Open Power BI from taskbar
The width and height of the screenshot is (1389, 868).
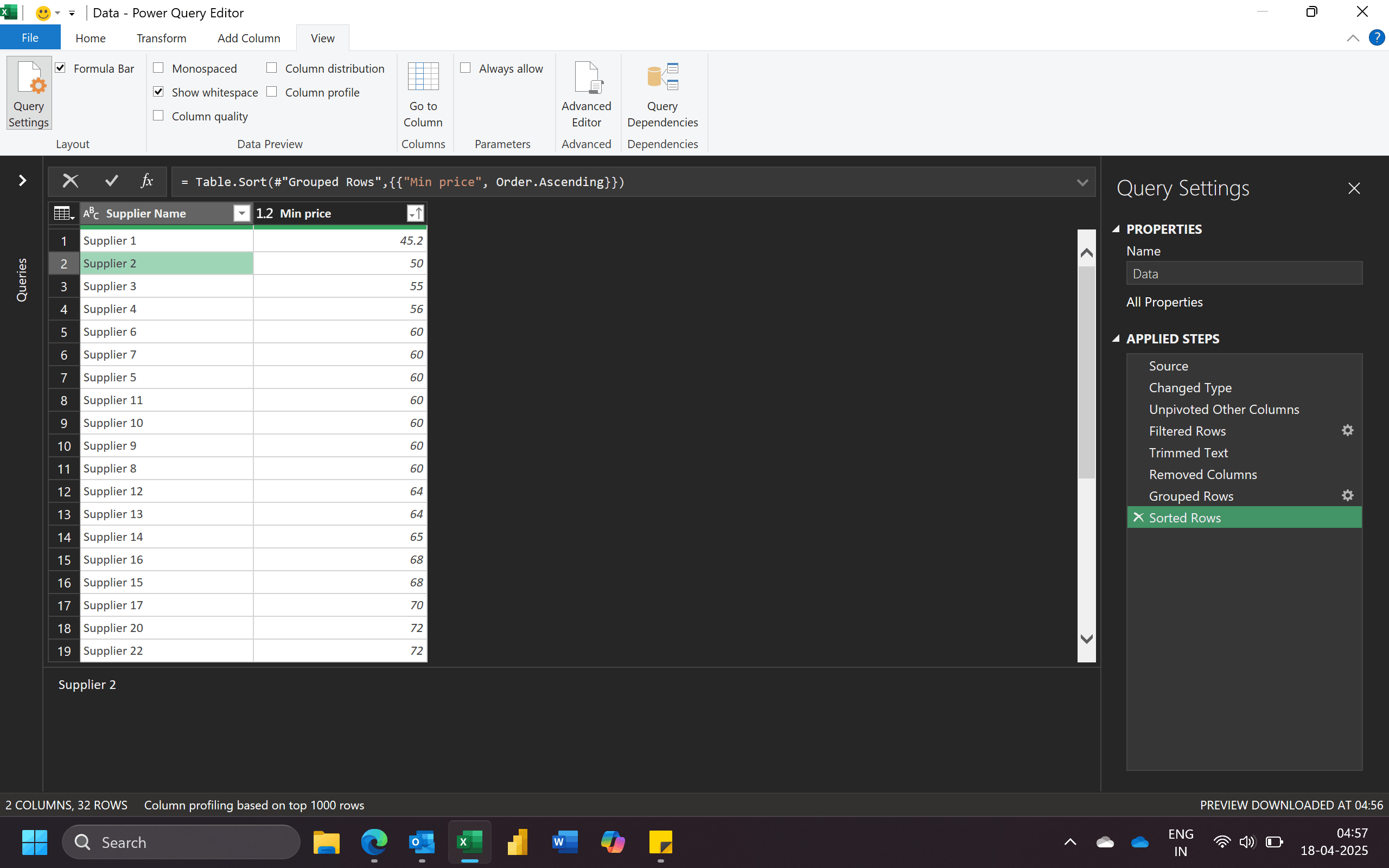click(517, 842)
